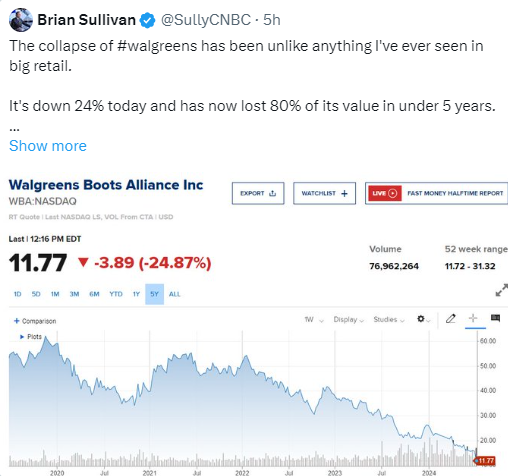Add stock via WATCHLIST button
Screen dimensions: 508x476
click(324, 193)
